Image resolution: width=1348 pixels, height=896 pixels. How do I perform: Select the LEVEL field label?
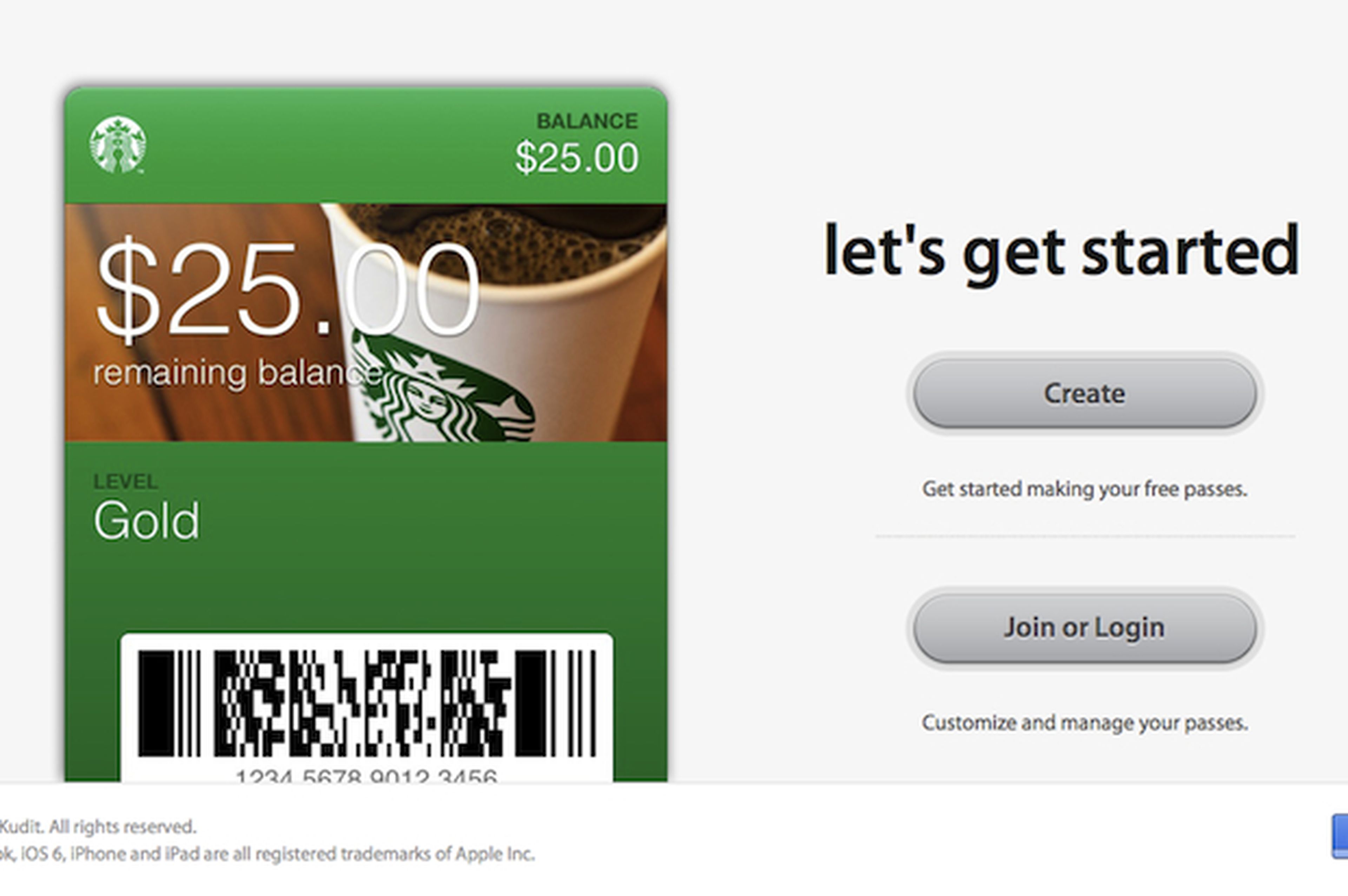[x=126, y=482]
